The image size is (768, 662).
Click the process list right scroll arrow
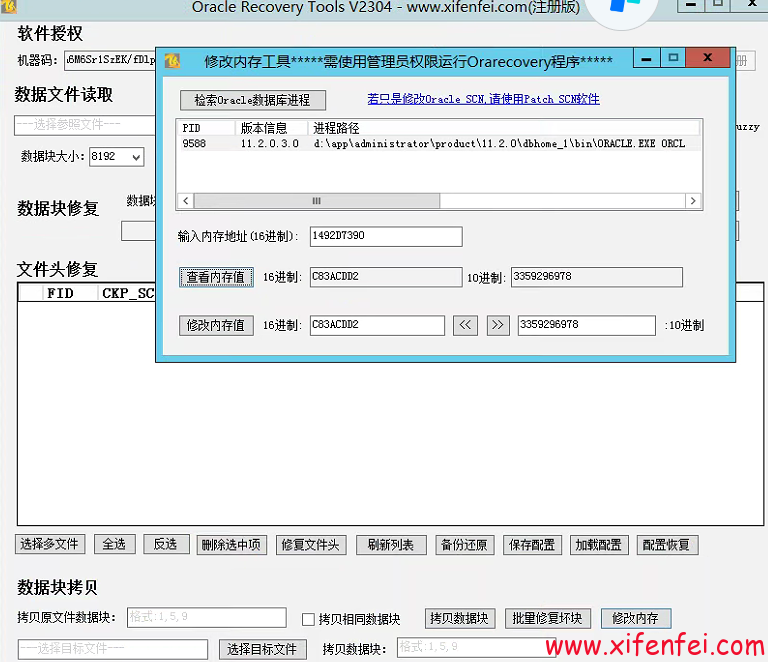[x=693, y=201]
